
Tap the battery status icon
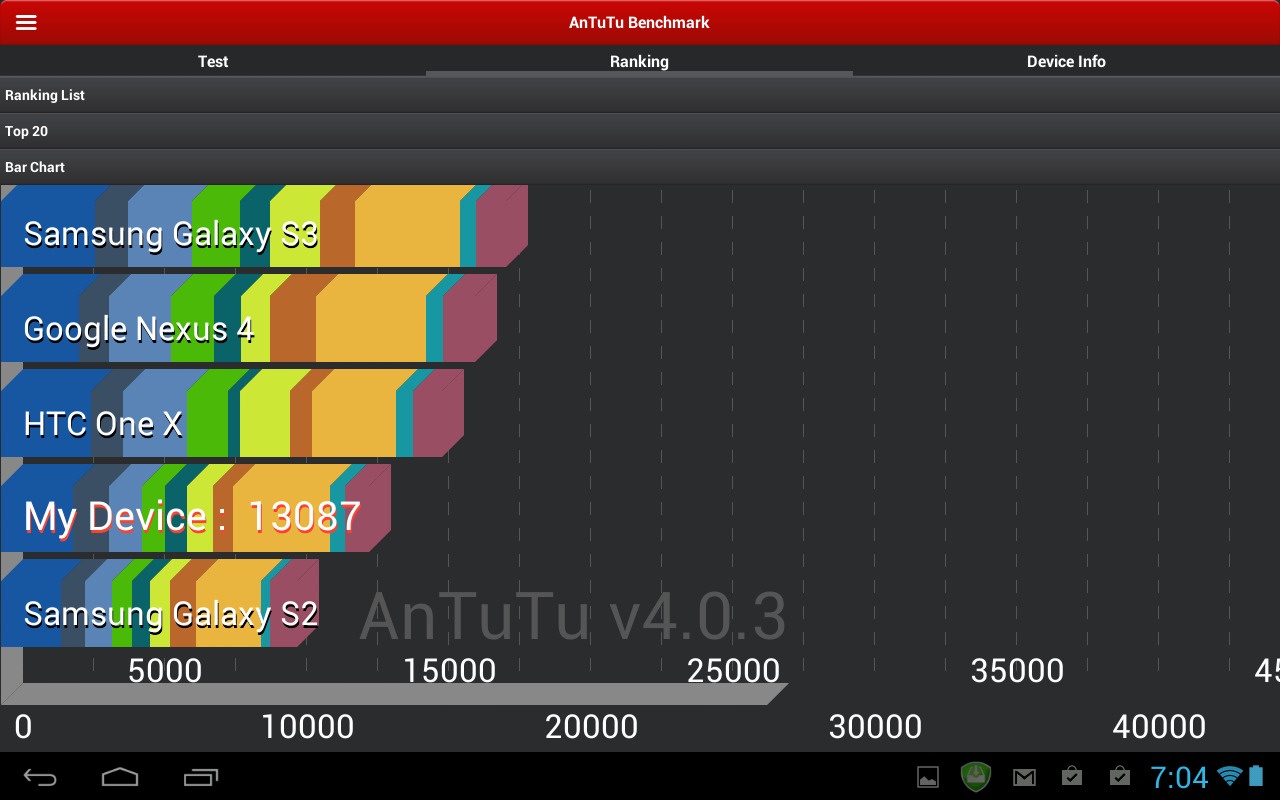click(1256, 776)
